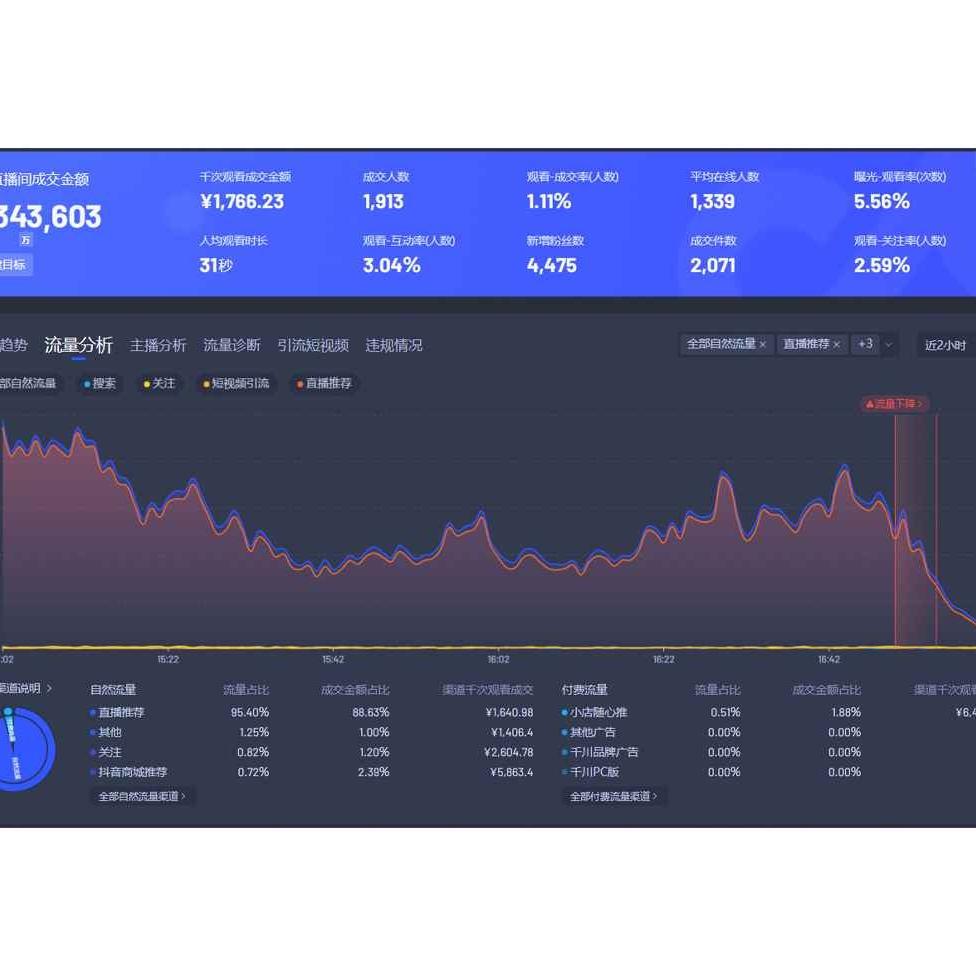Click the 万 unit badge under sales amount
The image size is (976, 976).
pyautogui.click(x=25, y=240)
